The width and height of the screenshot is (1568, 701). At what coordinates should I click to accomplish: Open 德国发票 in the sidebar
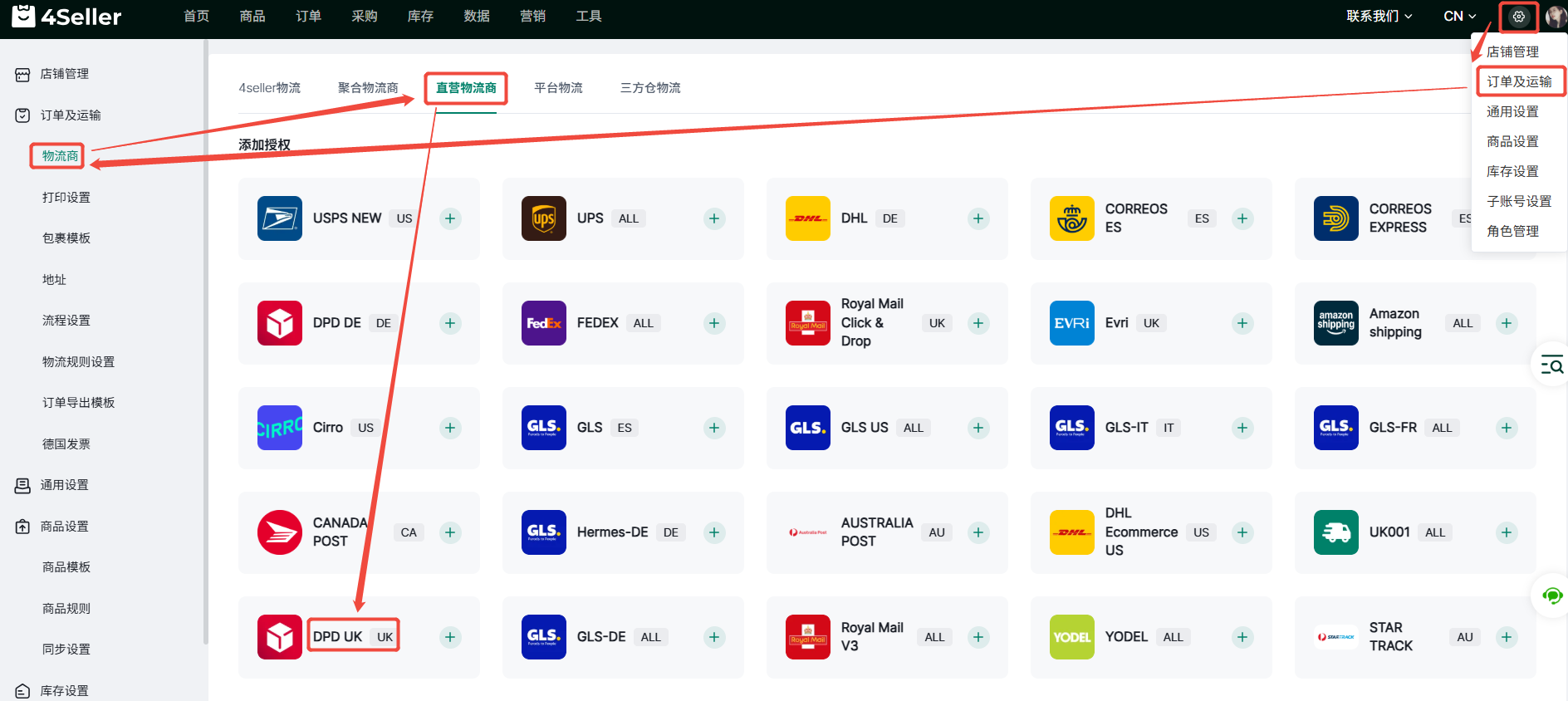pos(66,444)
